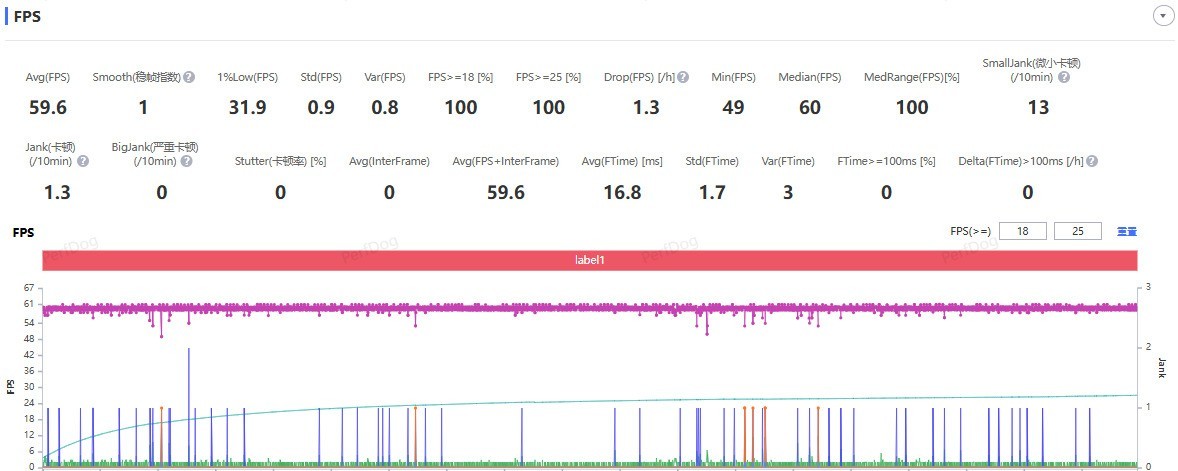
Task: Click the Min(FPS) value 49
Action: (x=733, y=107)
